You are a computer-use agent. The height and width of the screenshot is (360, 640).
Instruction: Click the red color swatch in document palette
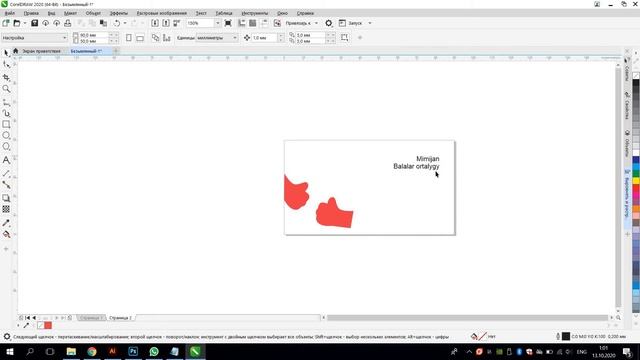click(x=48, y=325)
